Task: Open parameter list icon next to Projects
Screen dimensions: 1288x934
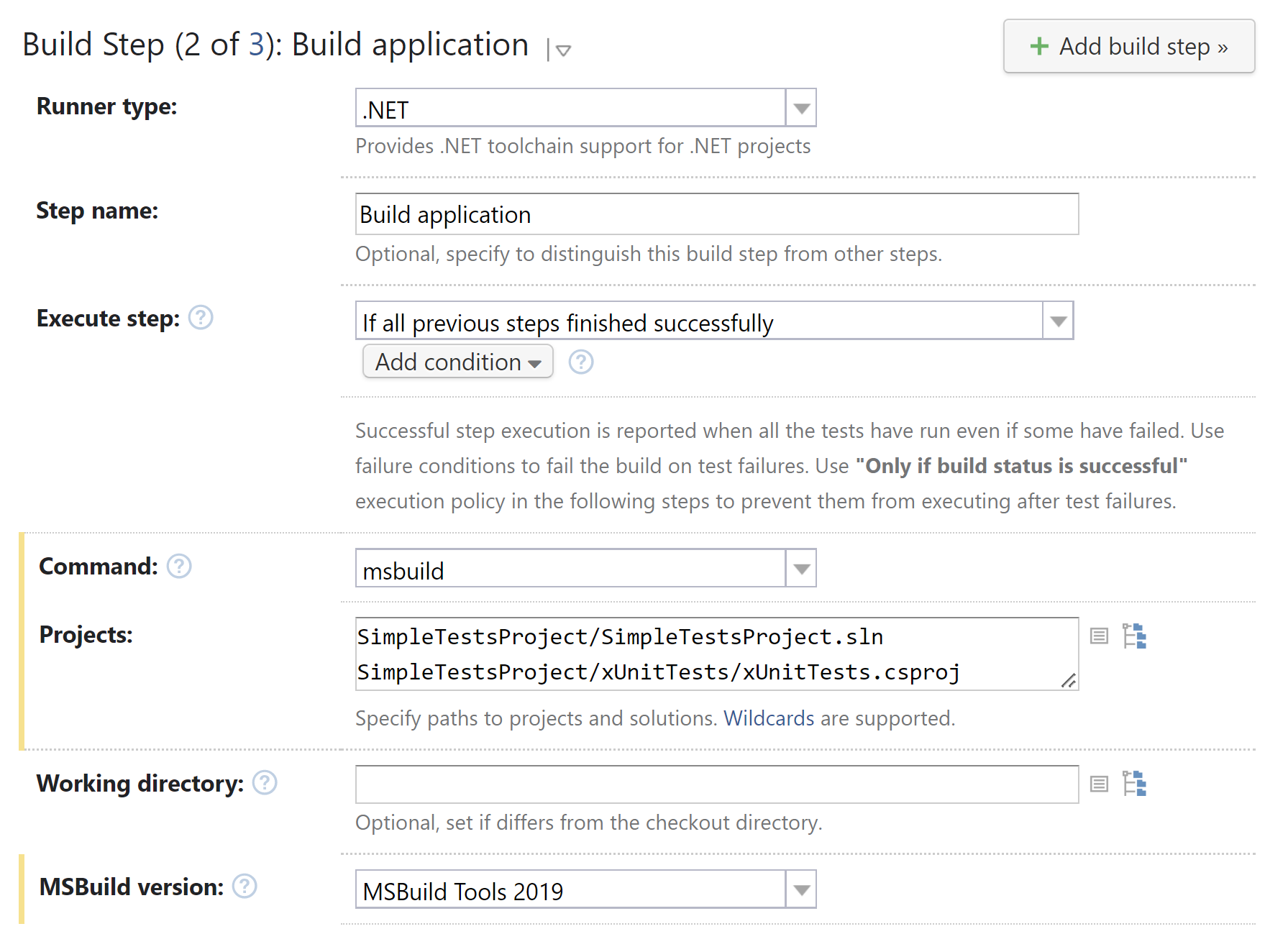Action: coord(1098,636)
